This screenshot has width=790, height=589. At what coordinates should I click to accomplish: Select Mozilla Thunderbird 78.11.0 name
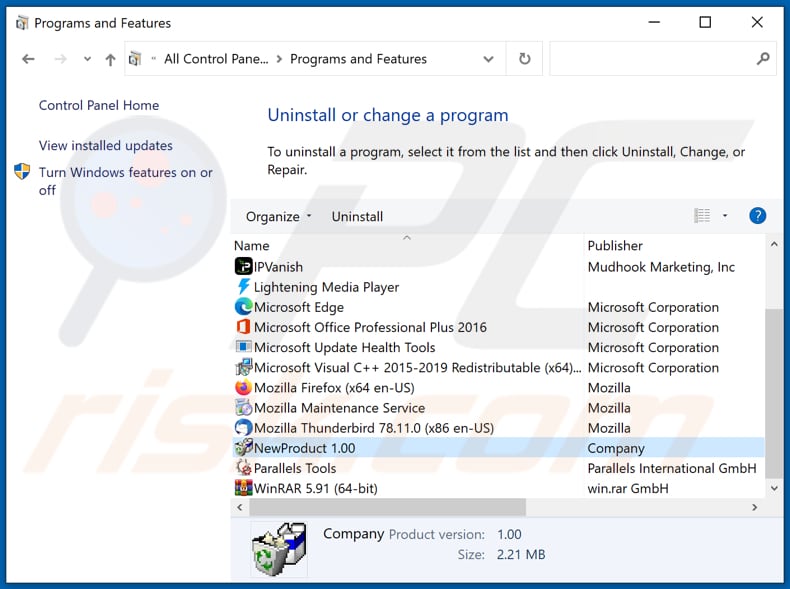(x=374, y=428)
